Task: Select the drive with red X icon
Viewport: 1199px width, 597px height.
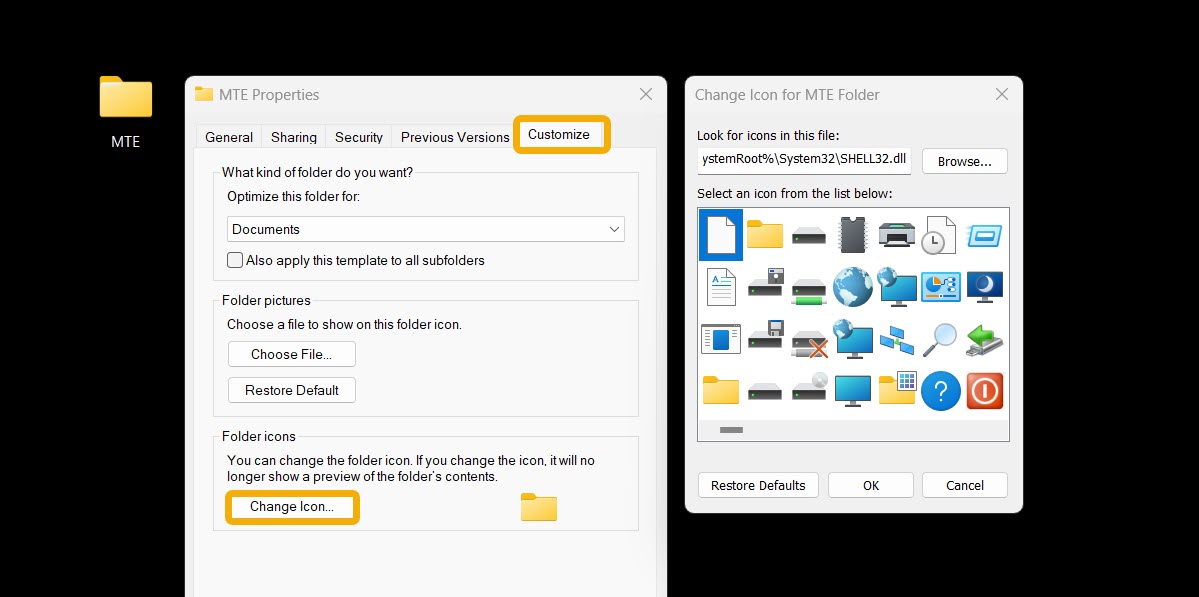Action: point(808,339)
